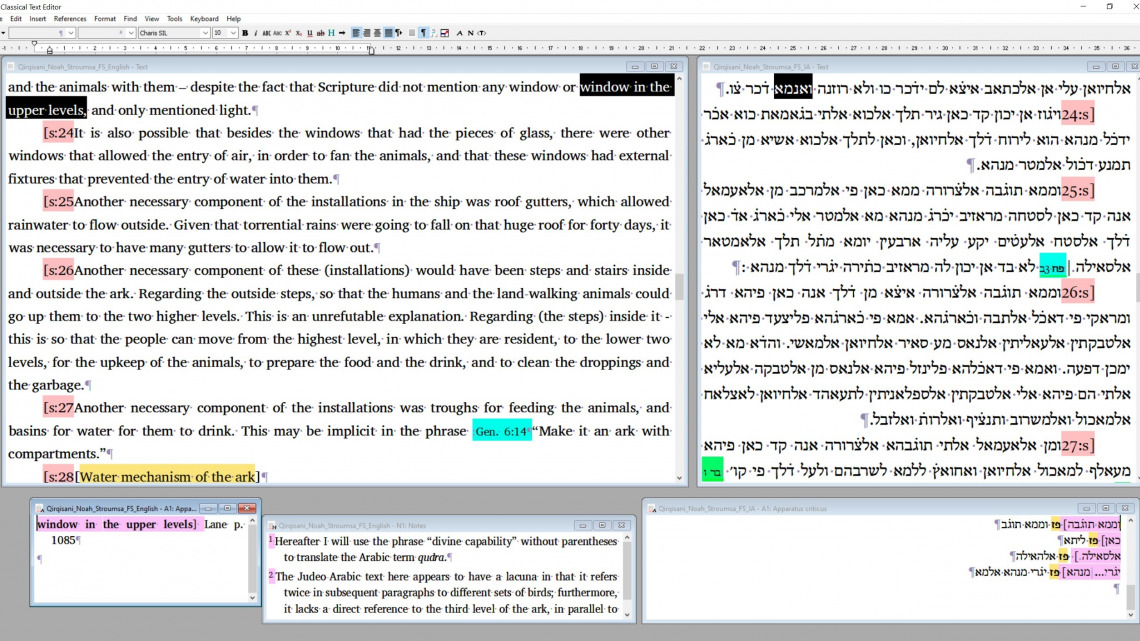Open the Keyboard menu

click(x=204, y=19)
